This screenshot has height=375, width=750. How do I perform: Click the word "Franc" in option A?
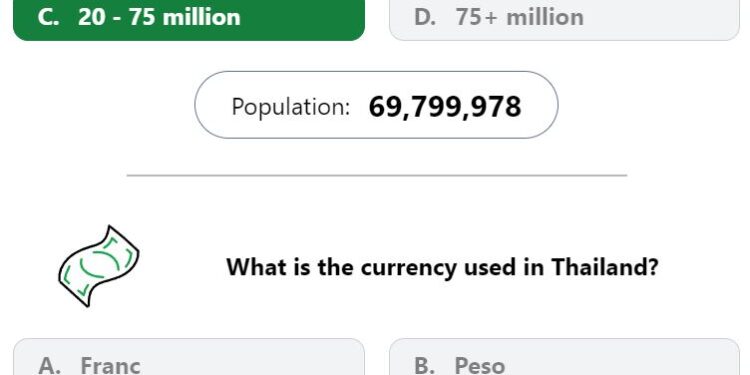click(x=110, y=366)
